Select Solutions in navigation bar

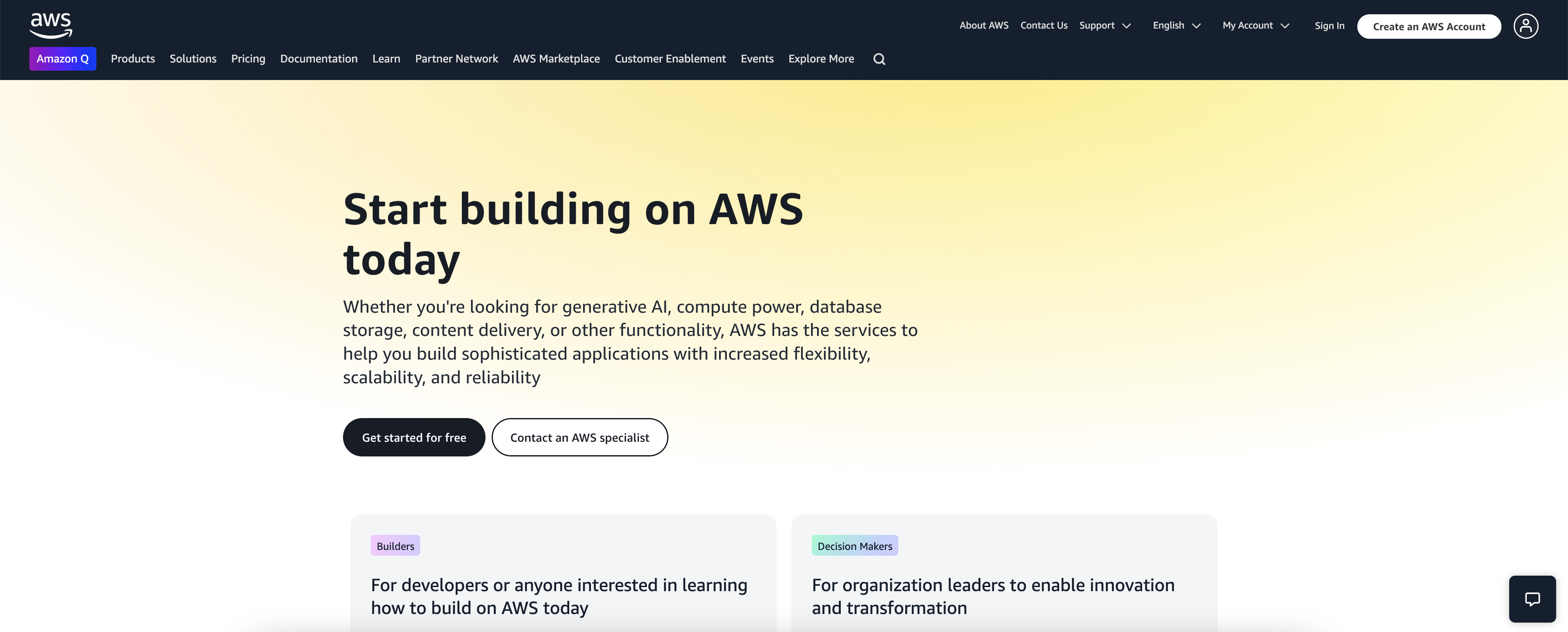point(193,59)
